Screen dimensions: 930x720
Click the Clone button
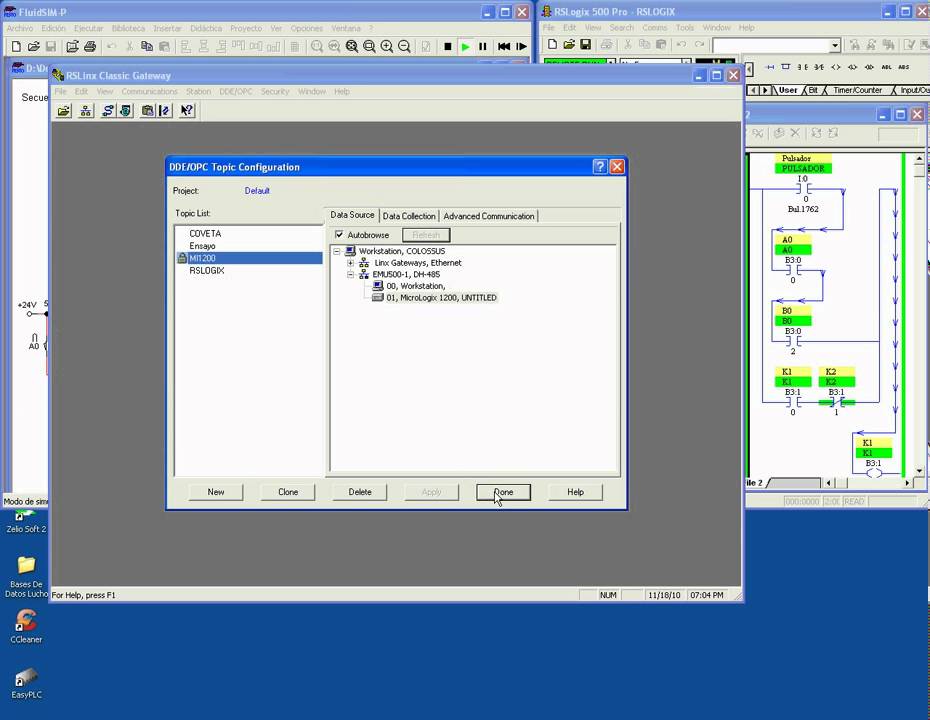pyautogui.click(x=288, y=492)
